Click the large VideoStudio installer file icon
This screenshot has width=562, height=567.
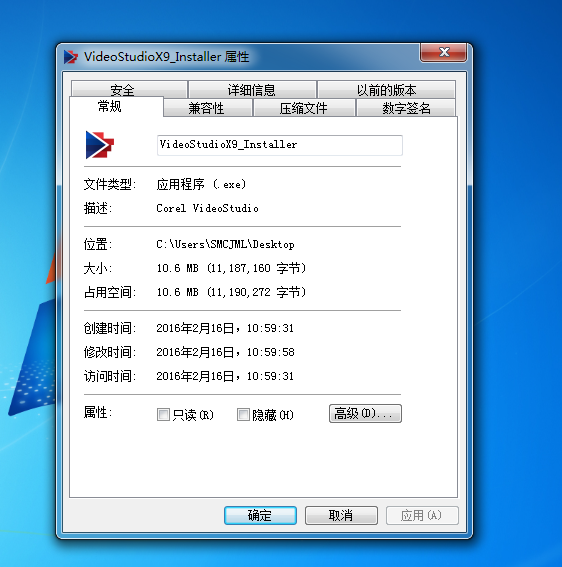coord(99,145)
